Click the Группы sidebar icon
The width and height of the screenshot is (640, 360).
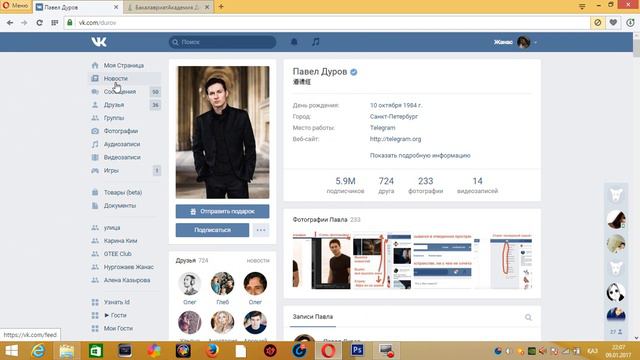pyautogui.click(x=95, y=118)
